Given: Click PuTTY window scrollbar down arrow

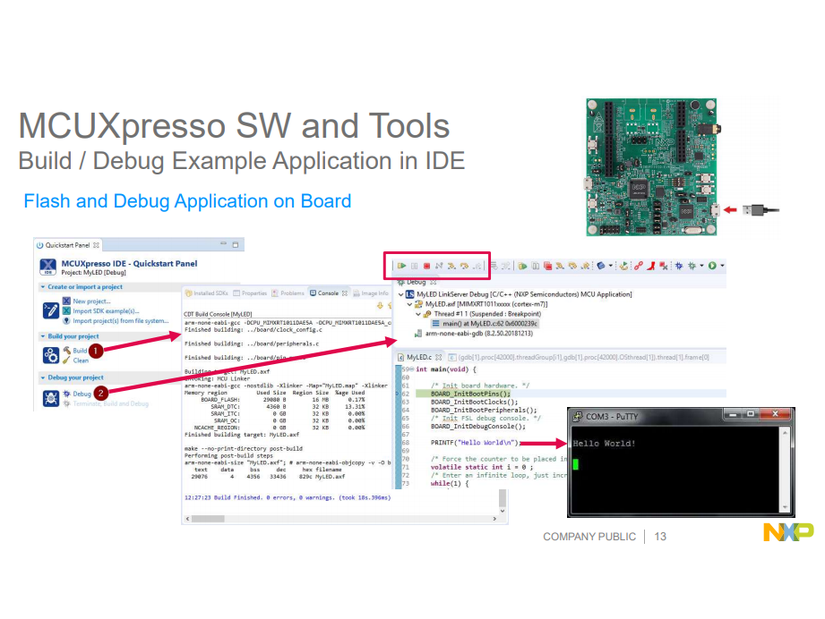Looking at the screenshot, I should tap(785, 507).
